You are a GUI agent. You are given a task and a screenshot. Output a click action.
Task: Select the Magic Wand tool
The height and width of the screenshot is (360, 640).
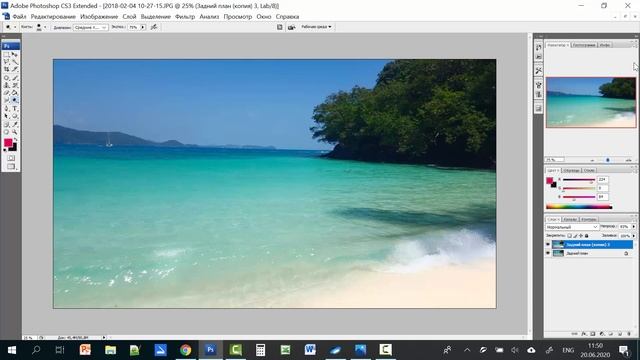point(14,62)
